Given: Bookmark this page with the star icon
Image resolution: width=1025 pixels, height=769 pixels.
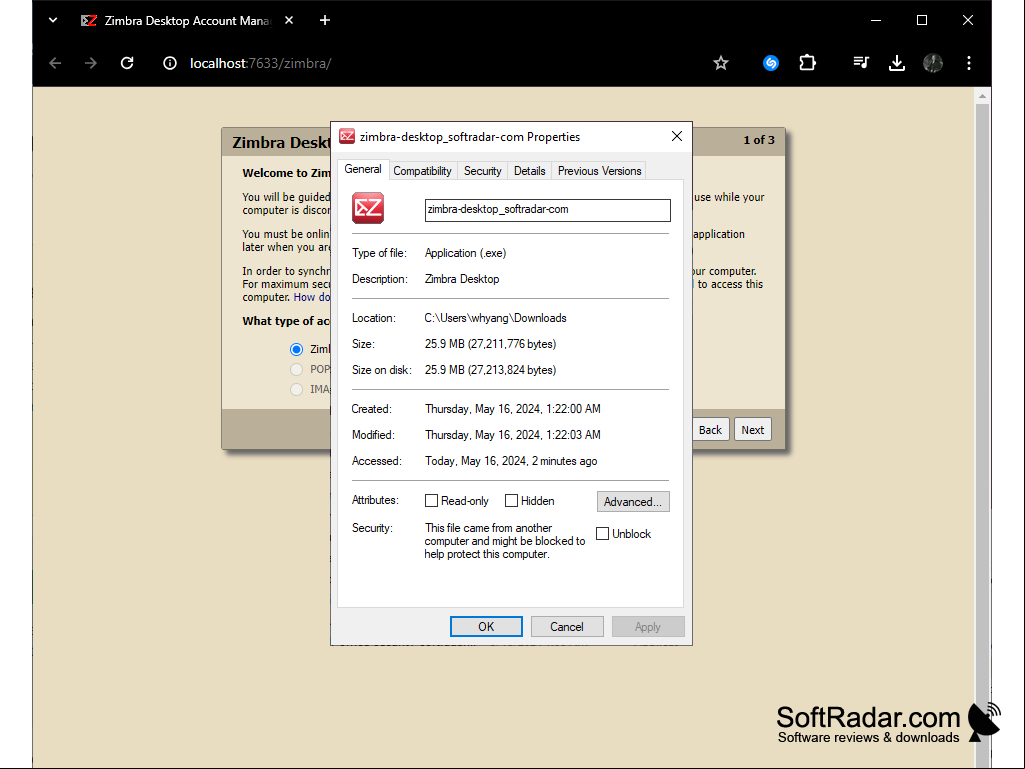Looking at the screenshot, I should [720, 63].
